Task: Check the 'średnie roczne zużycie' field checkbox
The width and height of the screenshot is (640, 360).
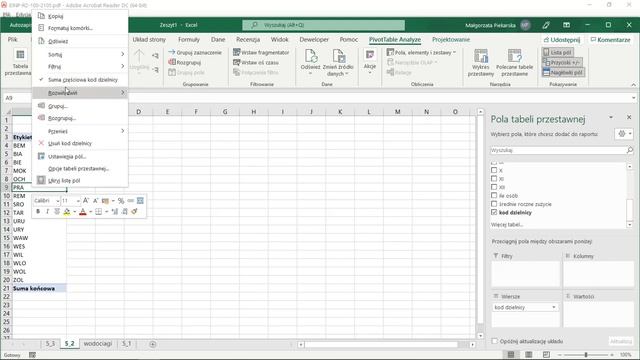Action: coord(494,204)
